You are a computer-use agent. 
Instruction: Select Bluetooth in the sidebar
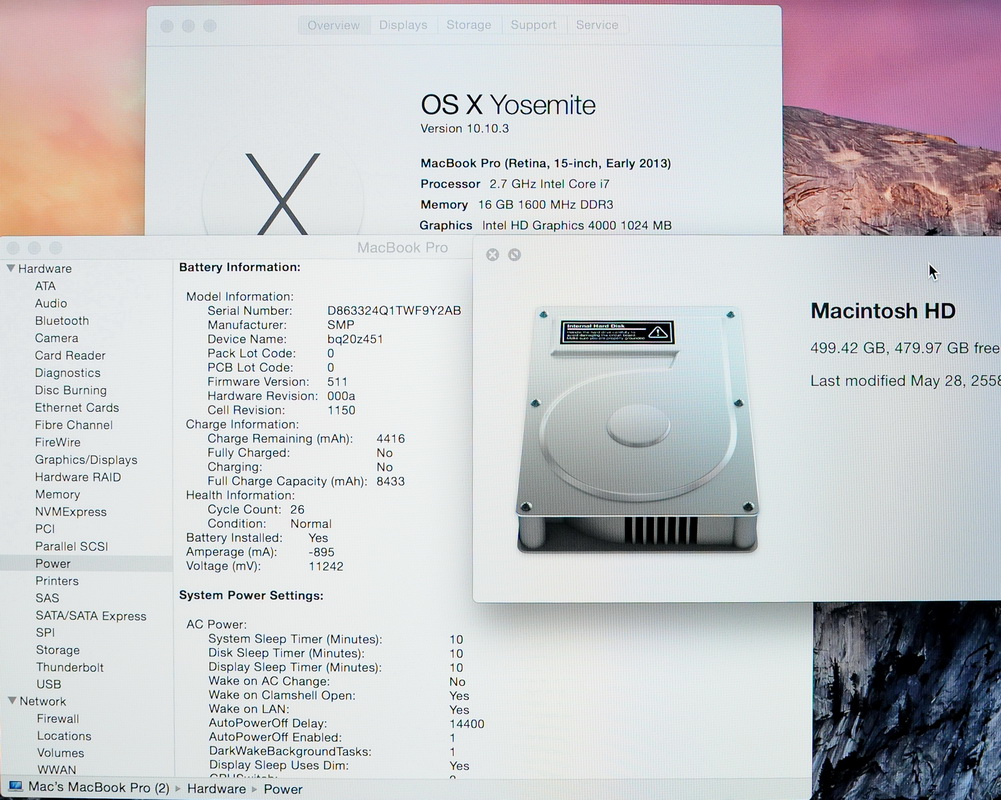(62, 321)
